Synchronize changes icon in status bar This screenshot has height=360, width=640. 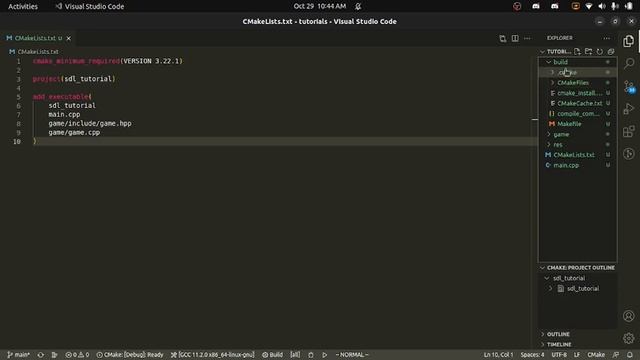(x=40, y=355)
